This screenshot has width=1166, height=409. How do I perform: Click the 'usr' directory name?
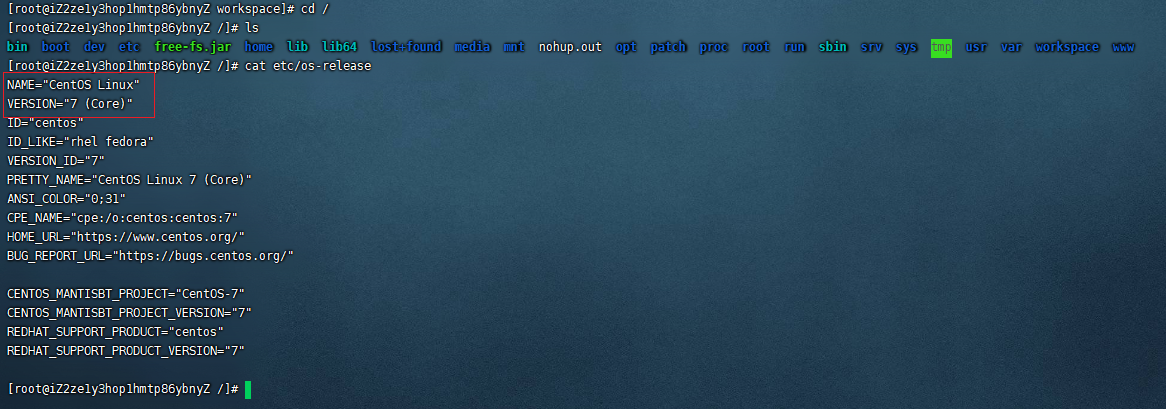[976, 47]
